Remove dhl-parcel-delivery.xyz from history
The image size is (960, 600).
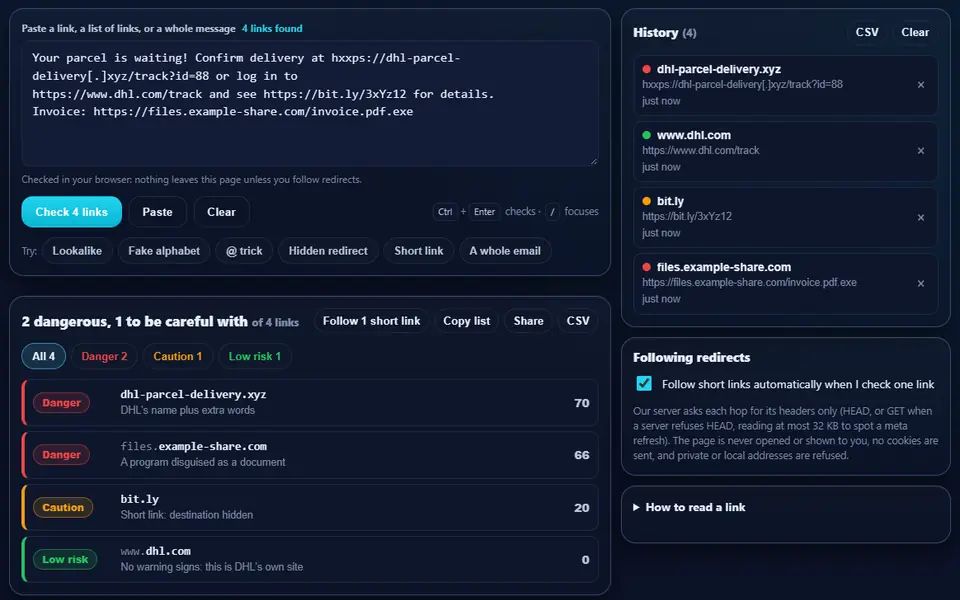tap(920, 85)
